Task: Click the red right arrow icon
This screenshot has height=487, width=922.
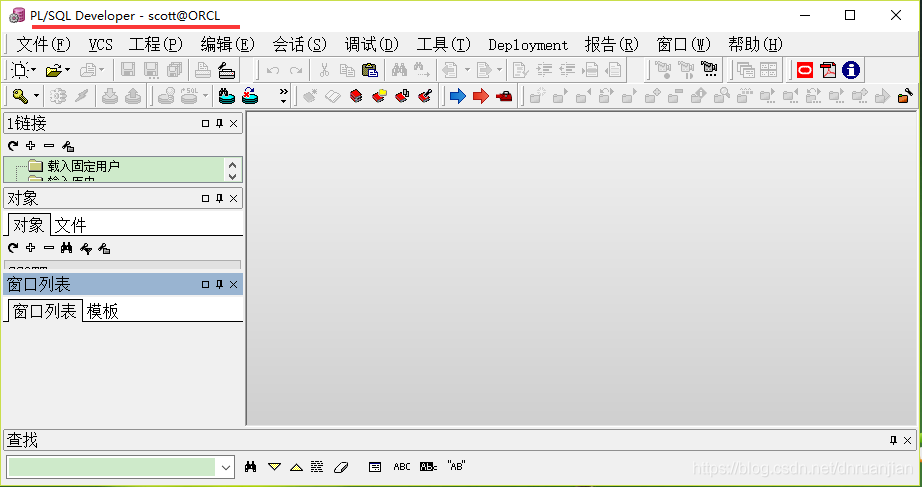Action: coord(481,96)
